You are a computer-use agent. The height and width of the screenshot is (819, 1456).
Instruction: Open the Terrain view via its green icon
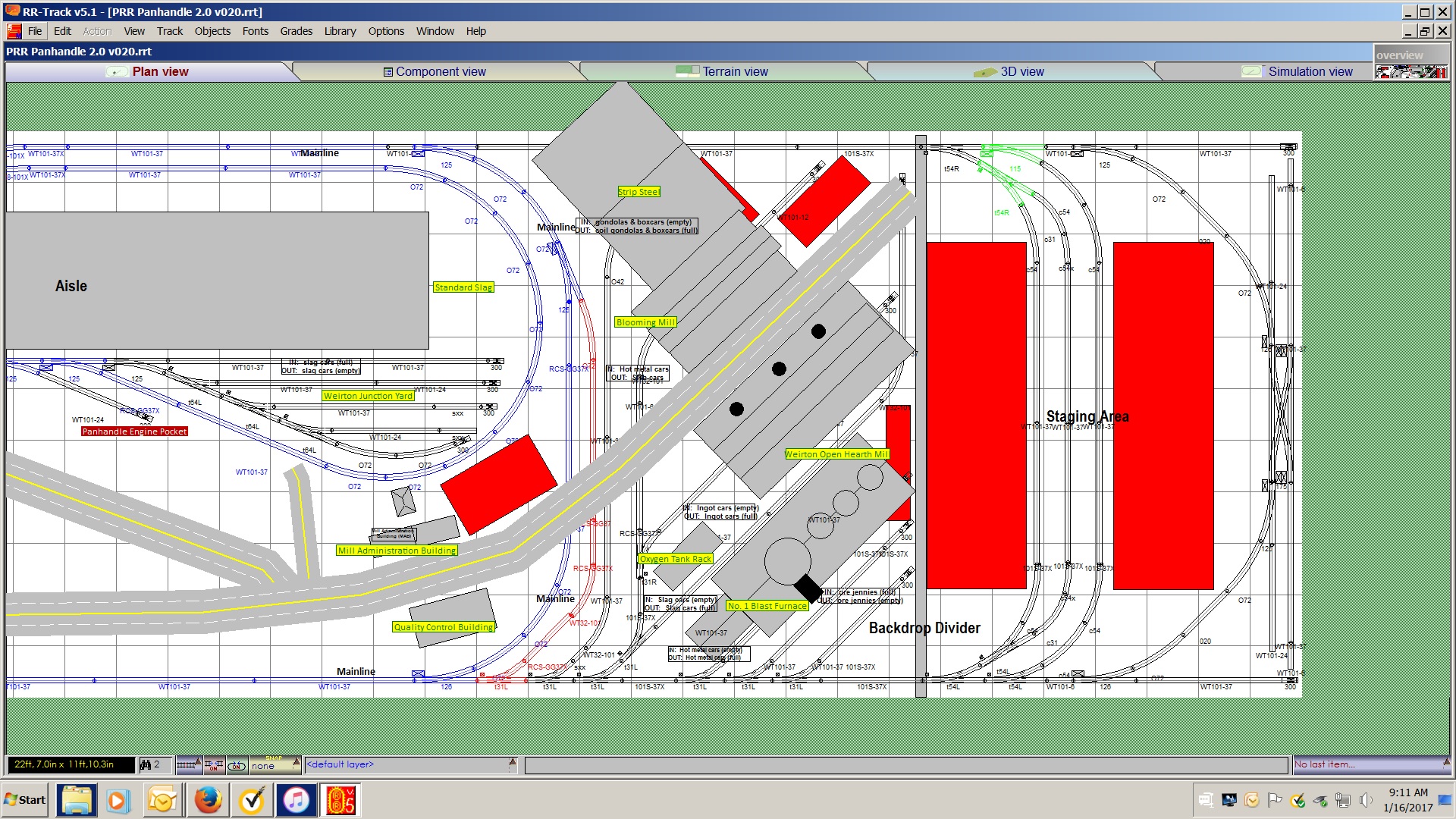[686, 71]
